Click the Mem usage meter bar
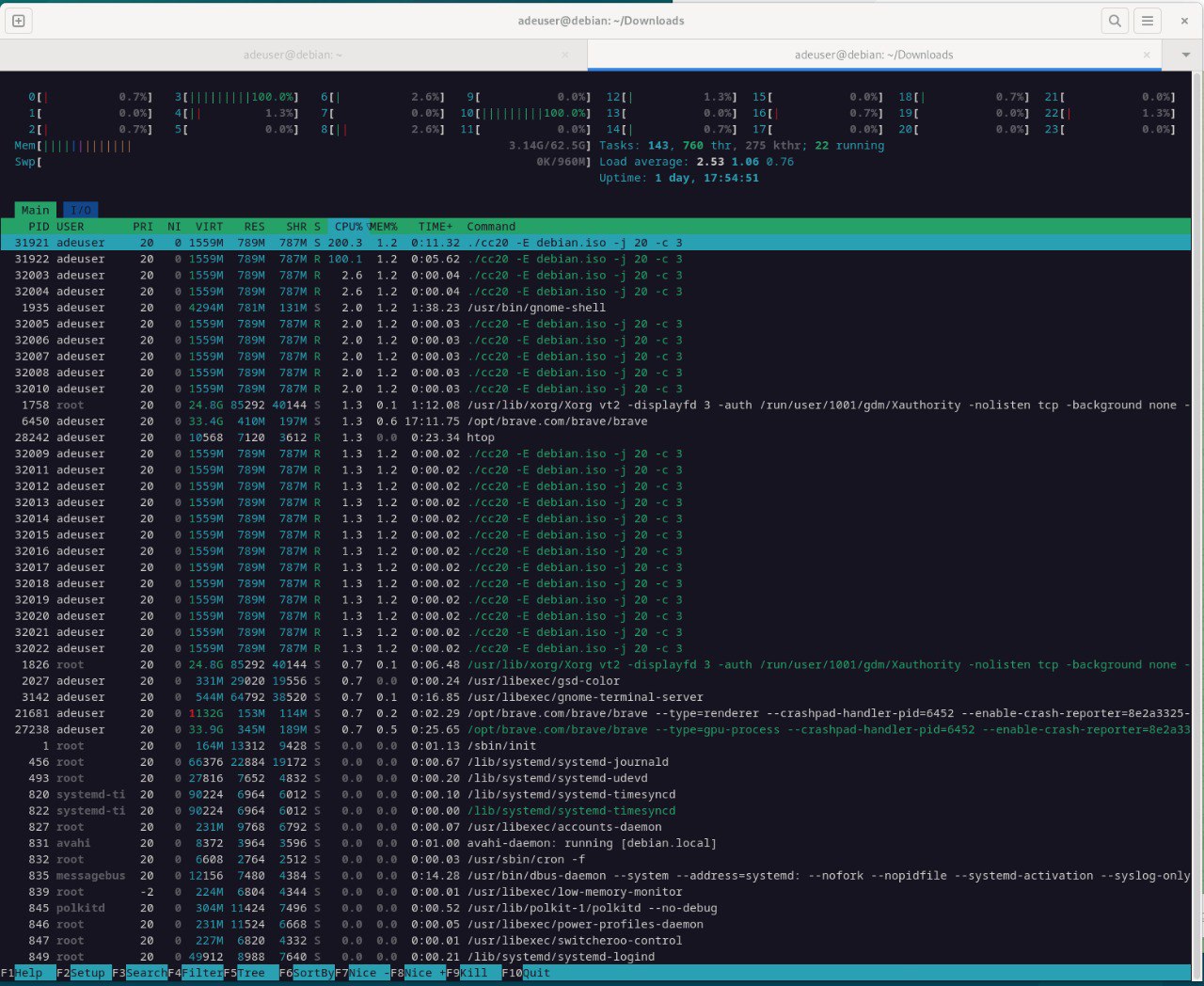Viewport: 1204px width, 986px height. pos(75,145)
